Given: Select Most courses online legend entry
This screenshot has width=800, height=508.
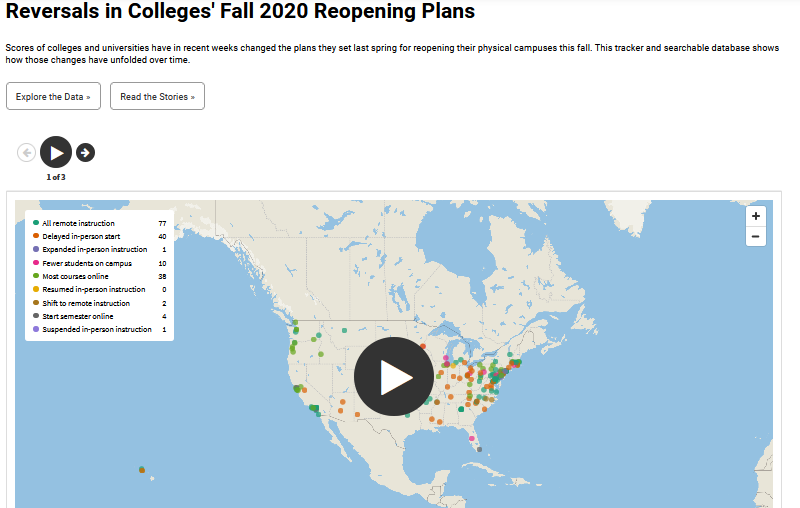Looking at the screenshot, I should tap(99, 276).
